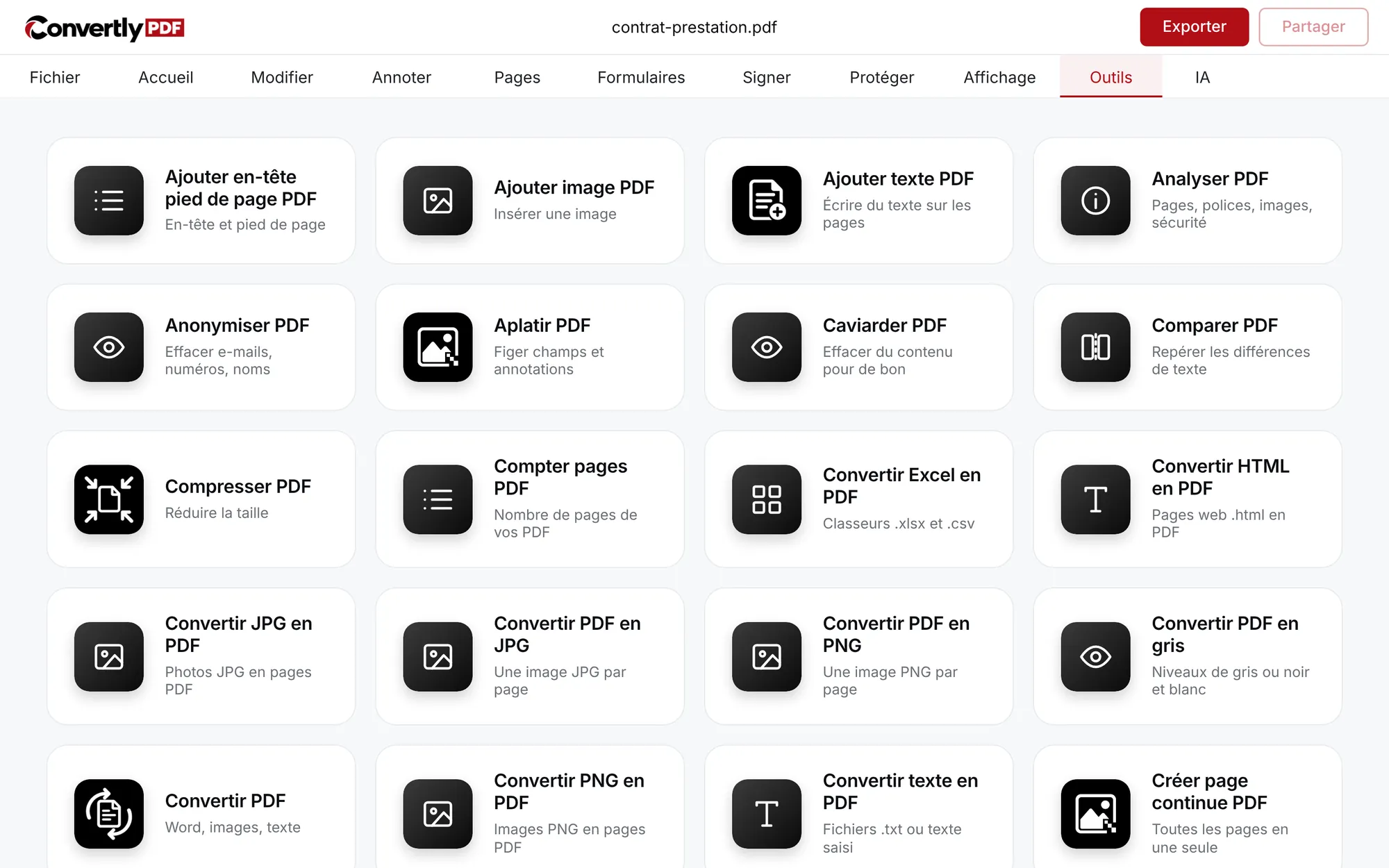Switch to the Accueil tab
This screenshot has height=868, width=1389.
(x=166, y=77)
